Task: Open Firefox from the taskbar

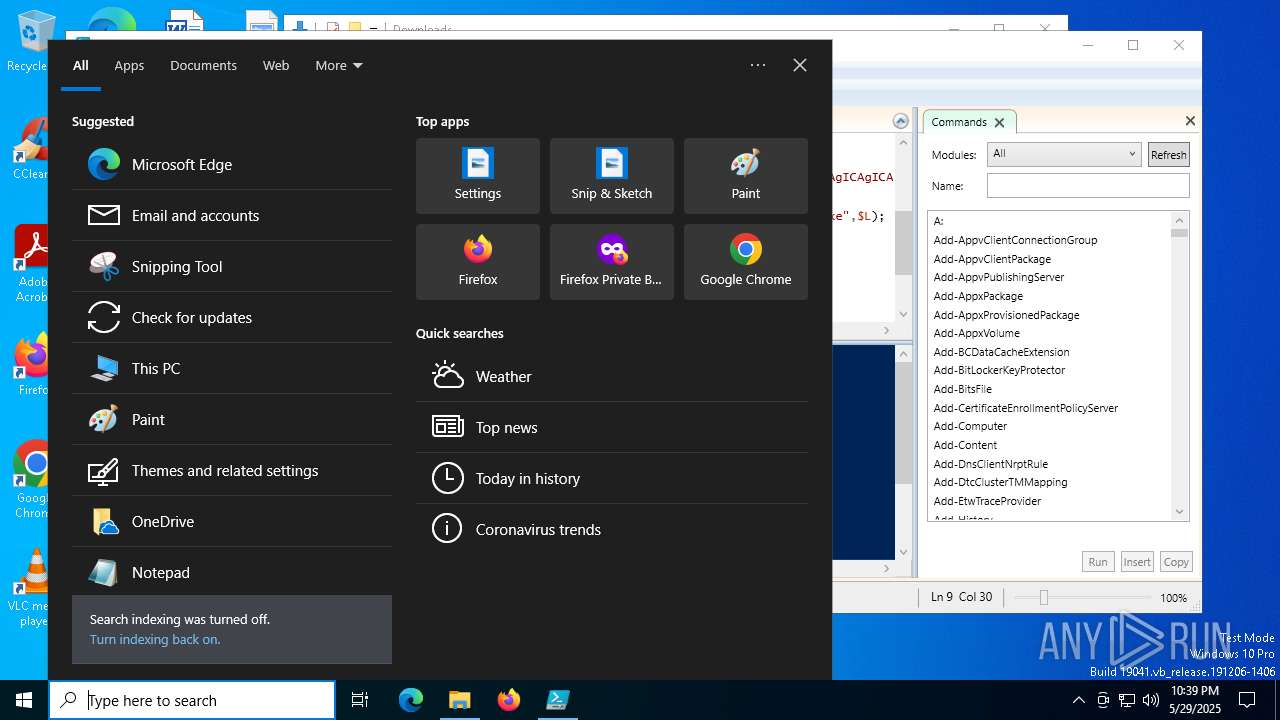Action: point(508,700)
